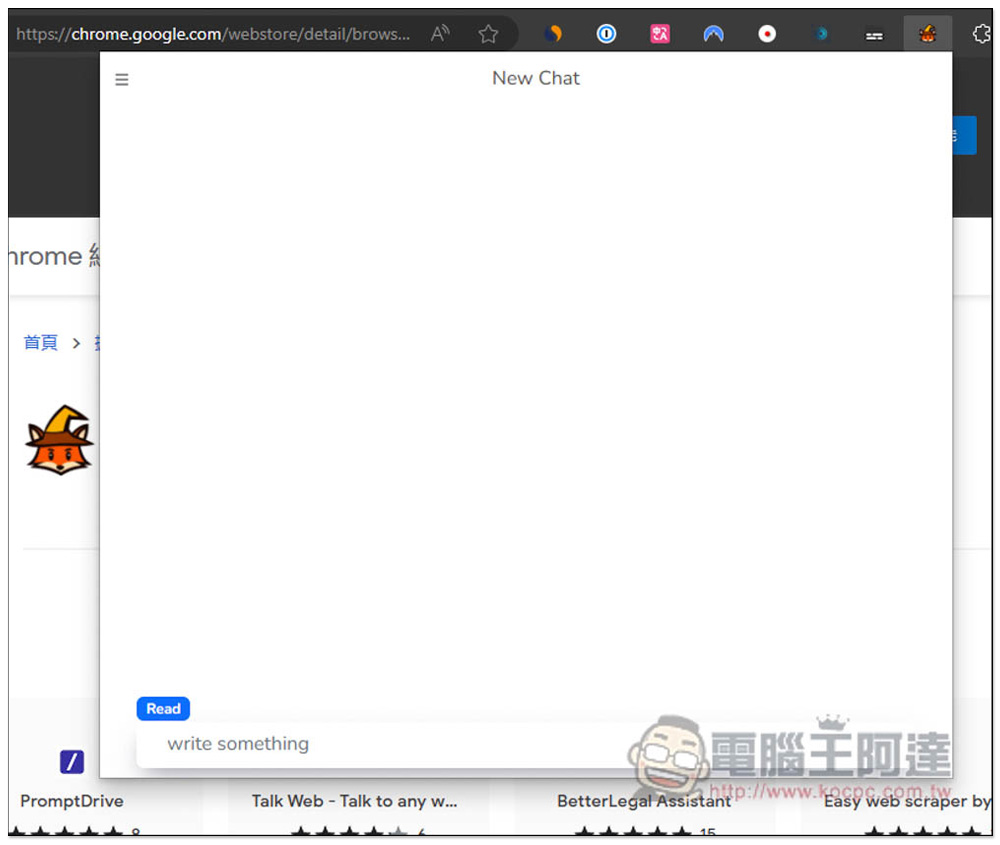Open the pink translate extension icon
Screen dimensions: 1000x845
(x=660, y=33)
